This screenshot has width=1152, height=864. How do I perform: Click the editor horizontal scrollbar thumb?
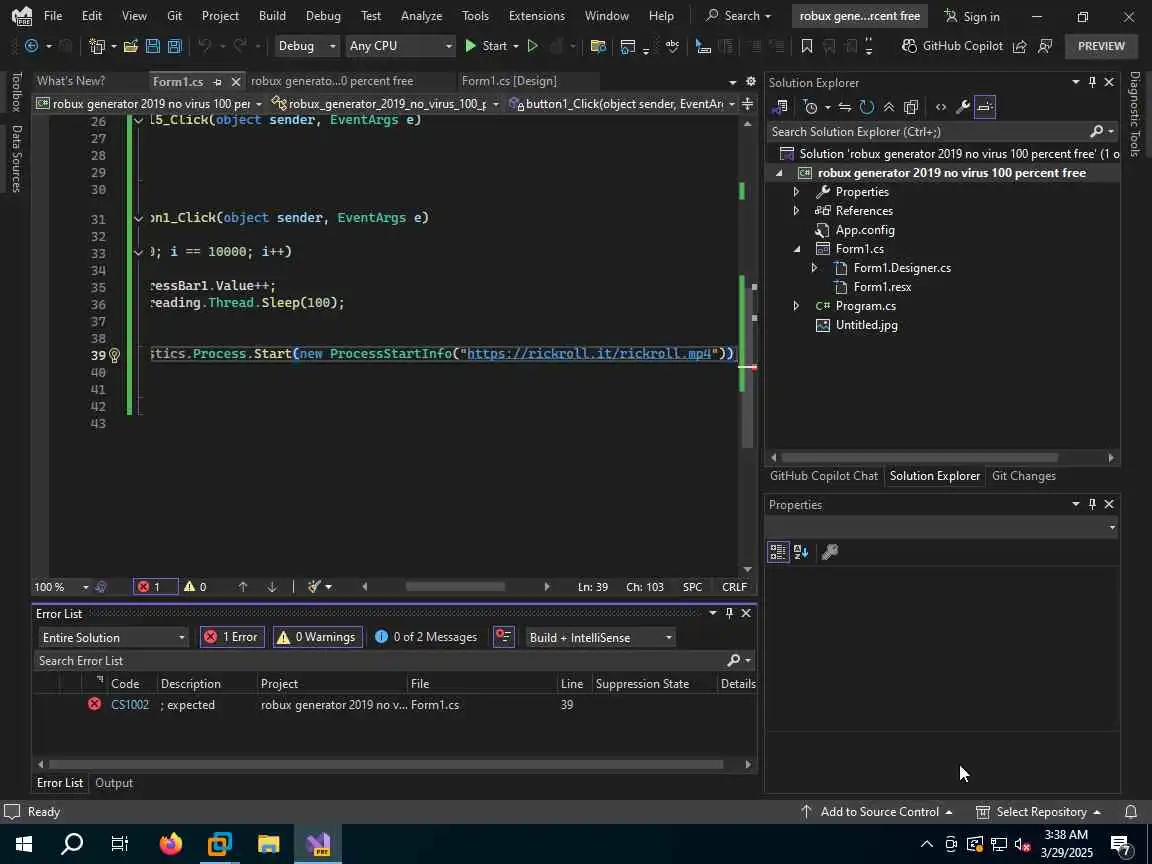point(455,587)
